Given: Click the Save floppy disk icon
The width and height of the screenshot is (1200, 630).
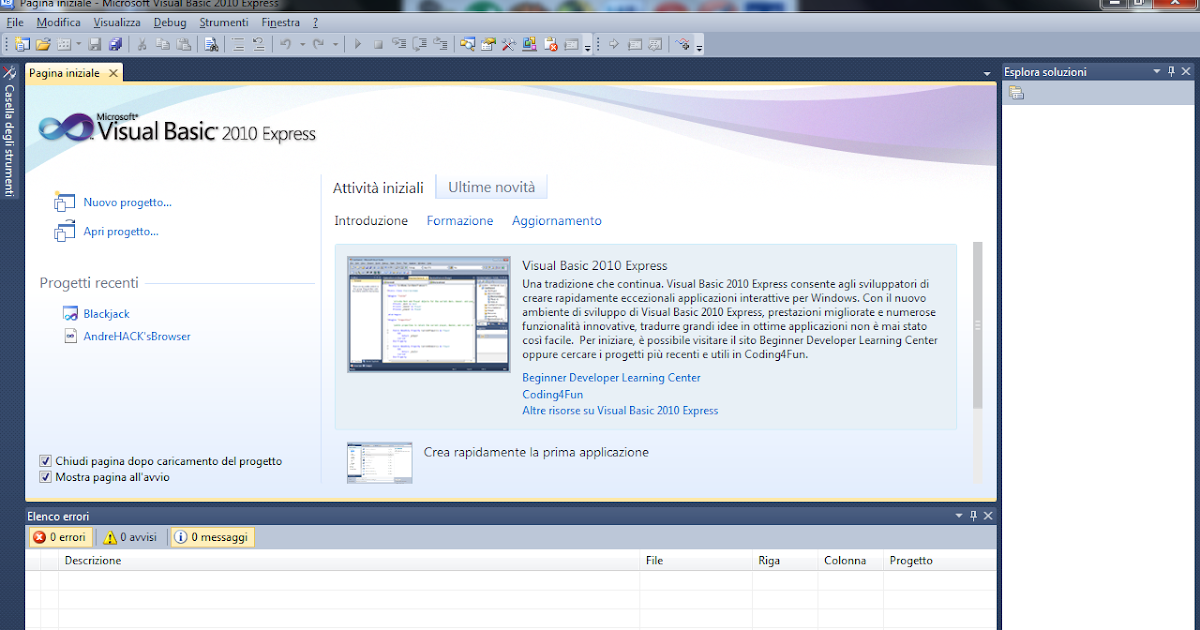Looking at the screenshot, I should point(95,44).
